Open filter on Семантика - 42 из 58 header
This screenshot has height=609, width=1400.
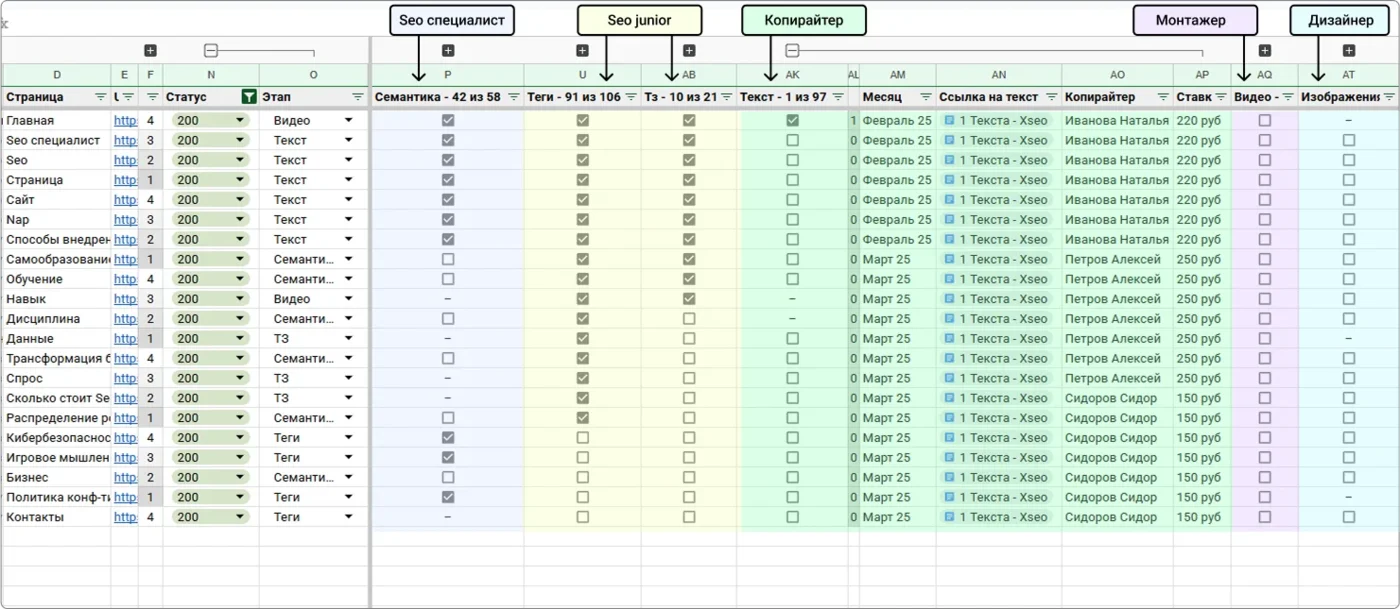point(513,97)
